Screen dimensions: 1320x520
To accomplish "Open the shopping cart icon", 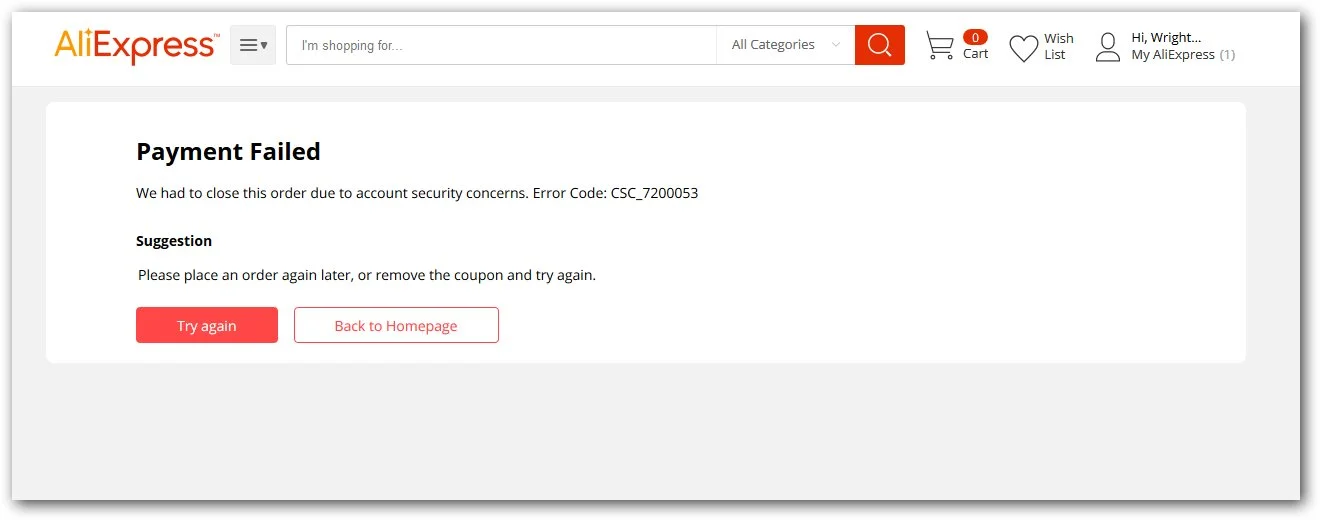I will pos(939,46).
